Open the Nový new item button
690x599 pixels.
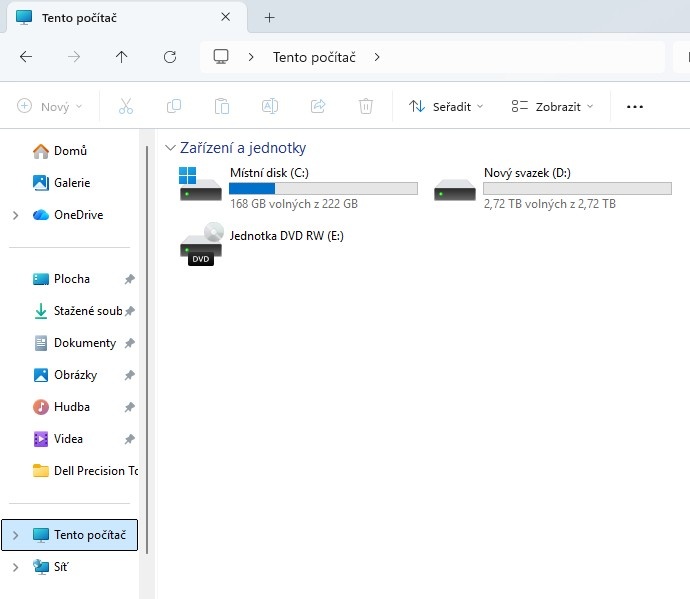(50, 106)
